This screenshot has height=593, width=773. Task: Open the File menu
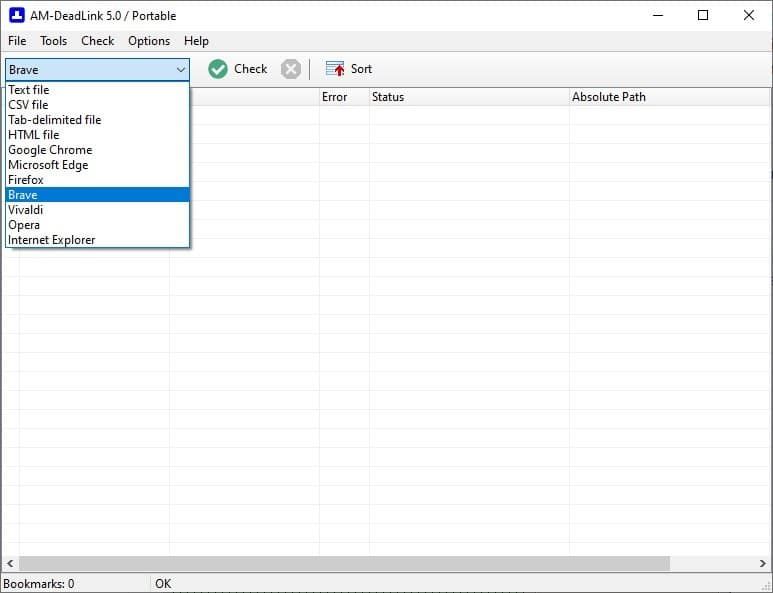click(17, 41)
